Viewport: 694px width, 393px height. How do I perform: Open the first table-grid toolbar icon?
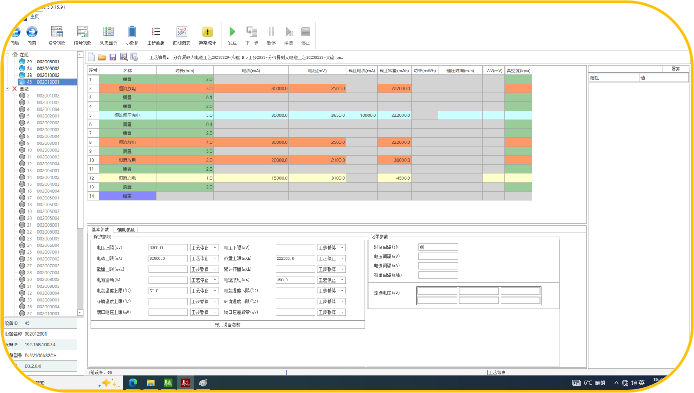click(57, 32)
